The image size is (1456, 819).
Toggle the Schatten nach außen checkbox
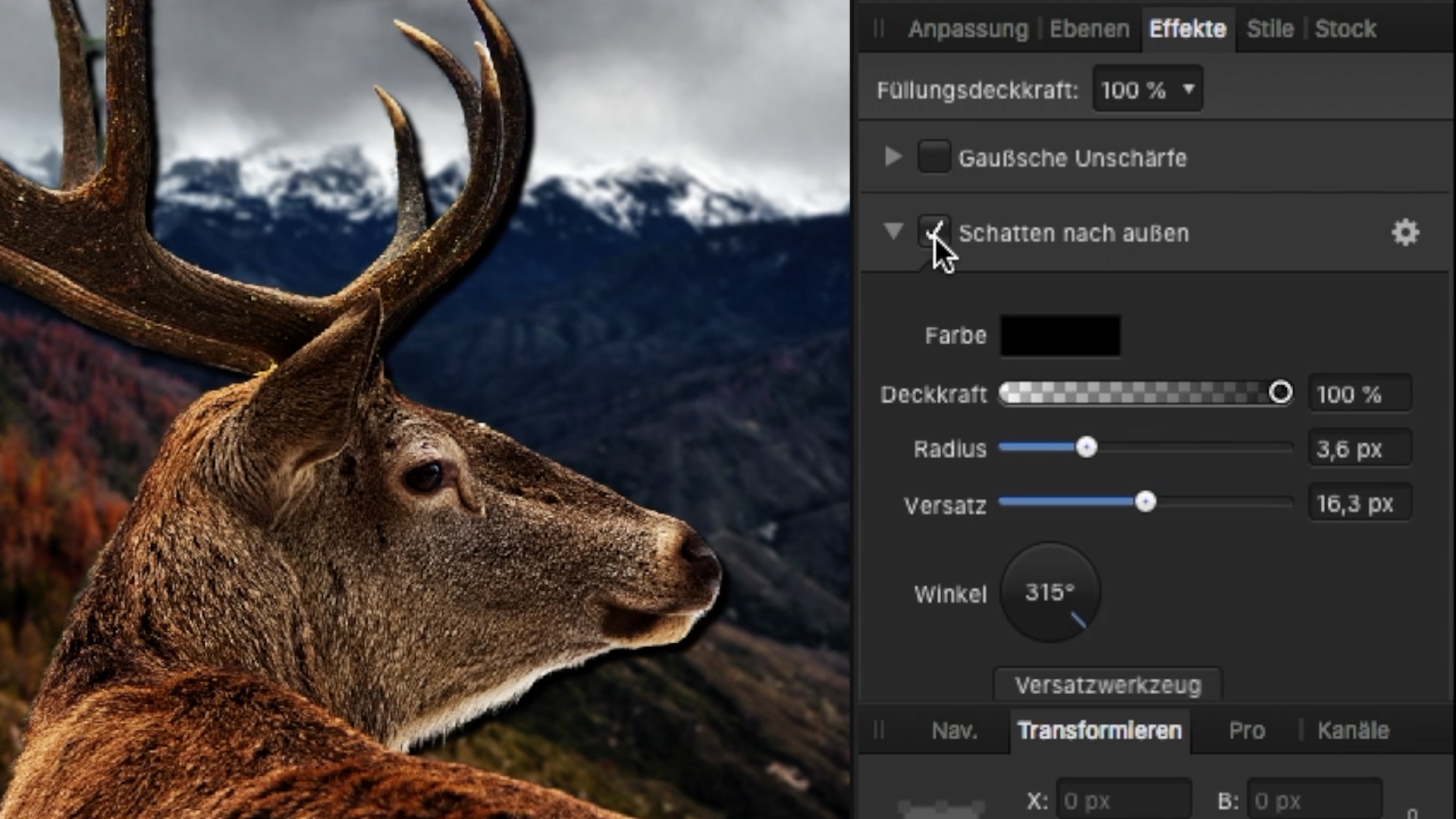point(934,231)
